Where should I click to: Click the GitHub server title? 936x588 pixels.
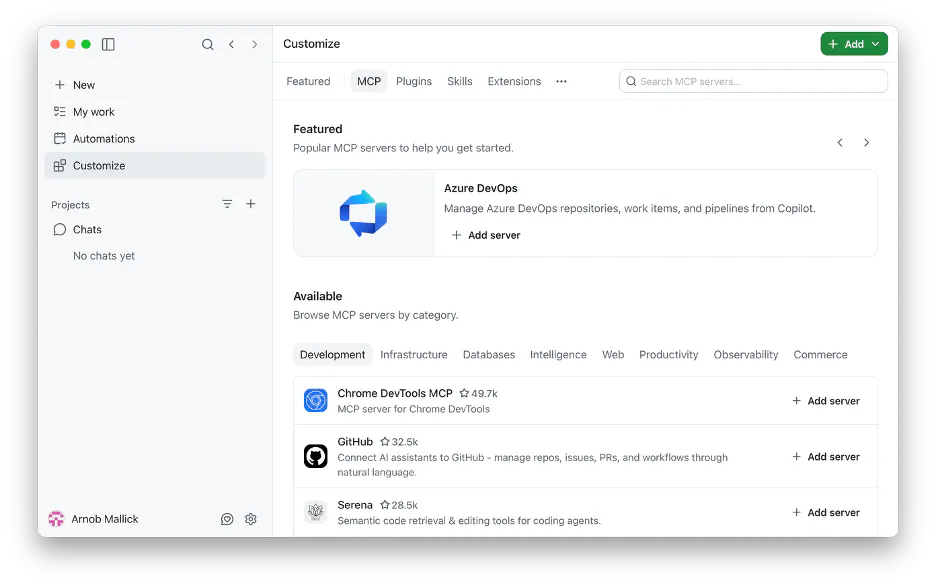355,442
